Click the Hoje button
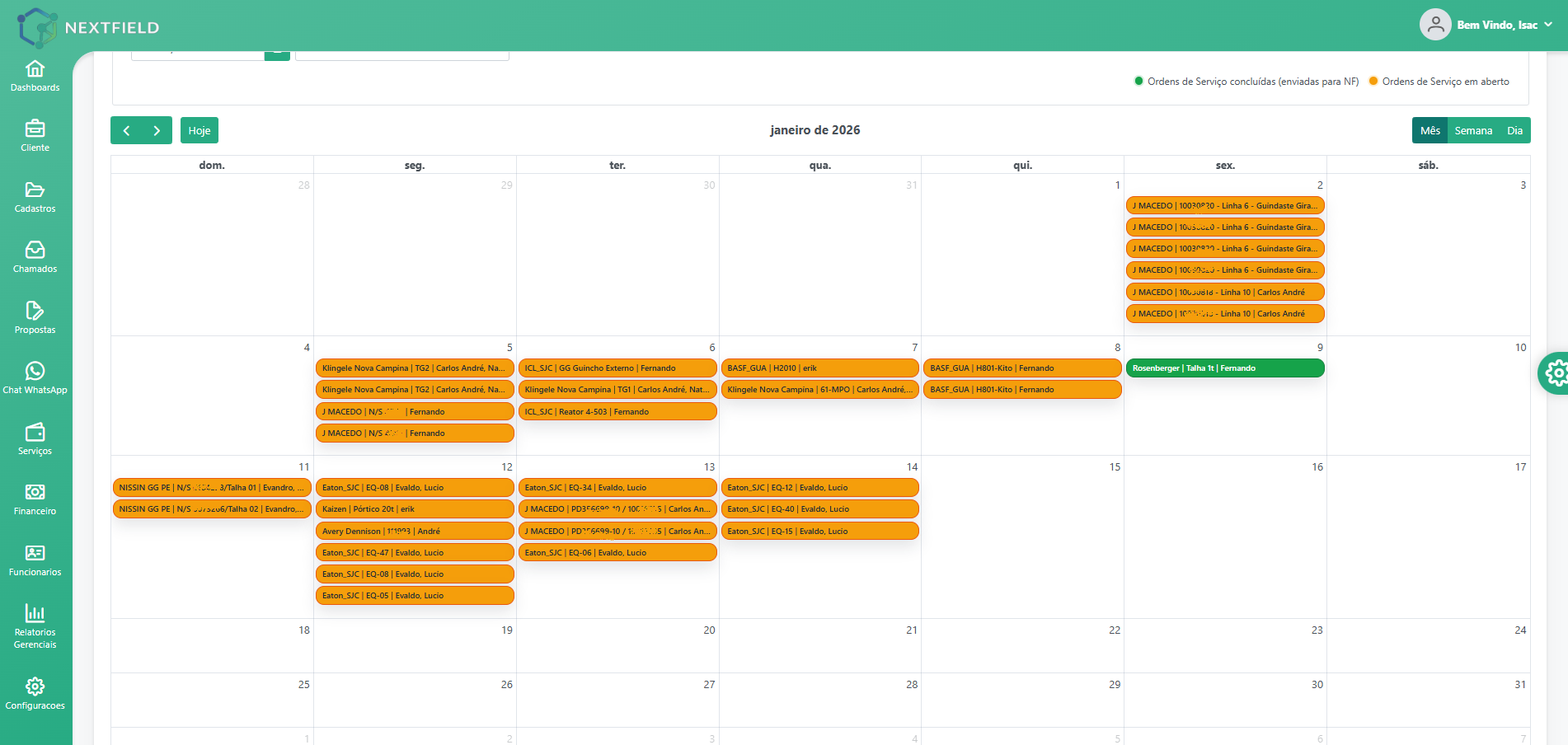1568x745 pixels. point(200,130)
